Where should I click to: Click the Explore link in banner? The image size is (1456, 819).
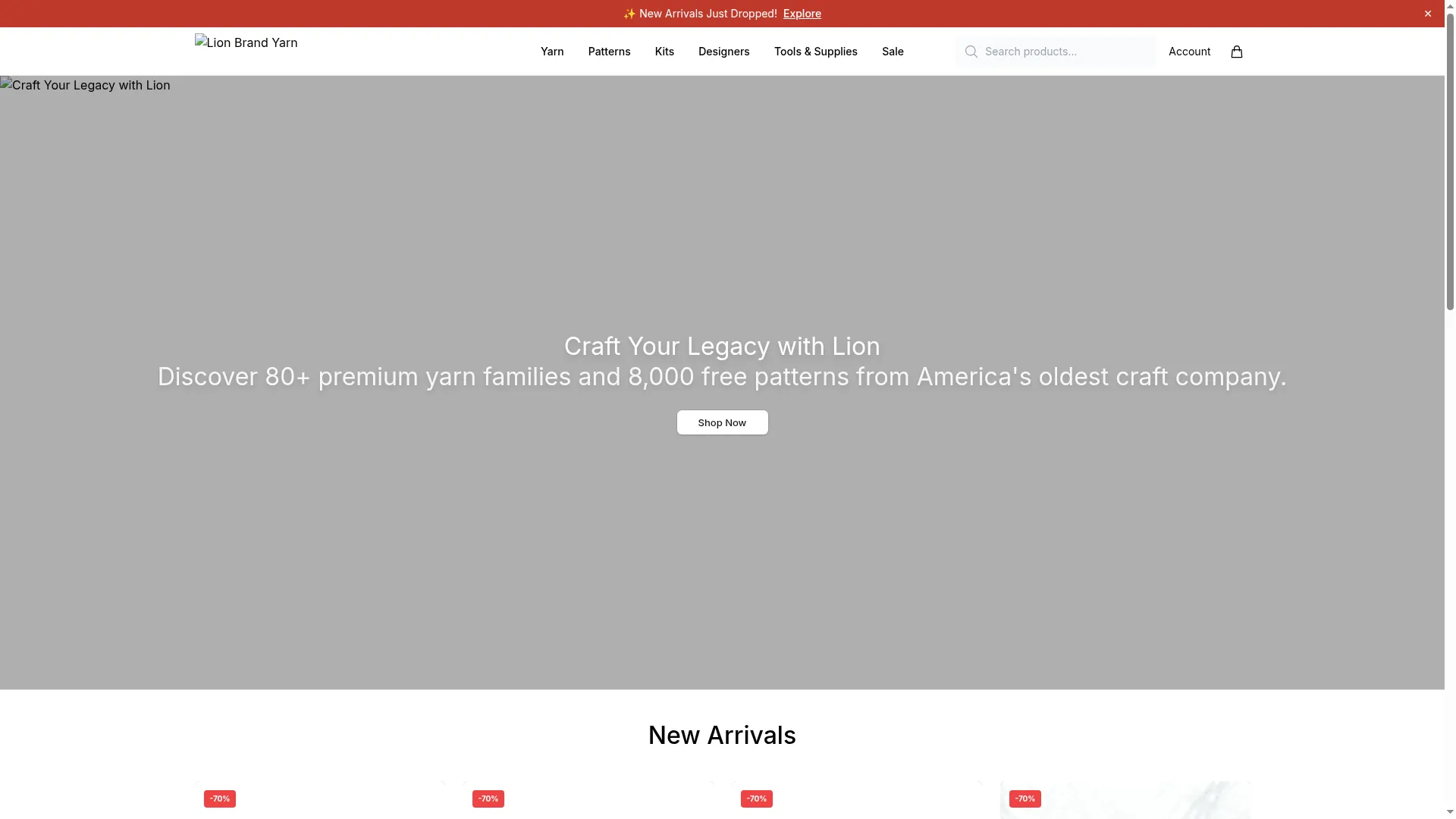[802, 14]
